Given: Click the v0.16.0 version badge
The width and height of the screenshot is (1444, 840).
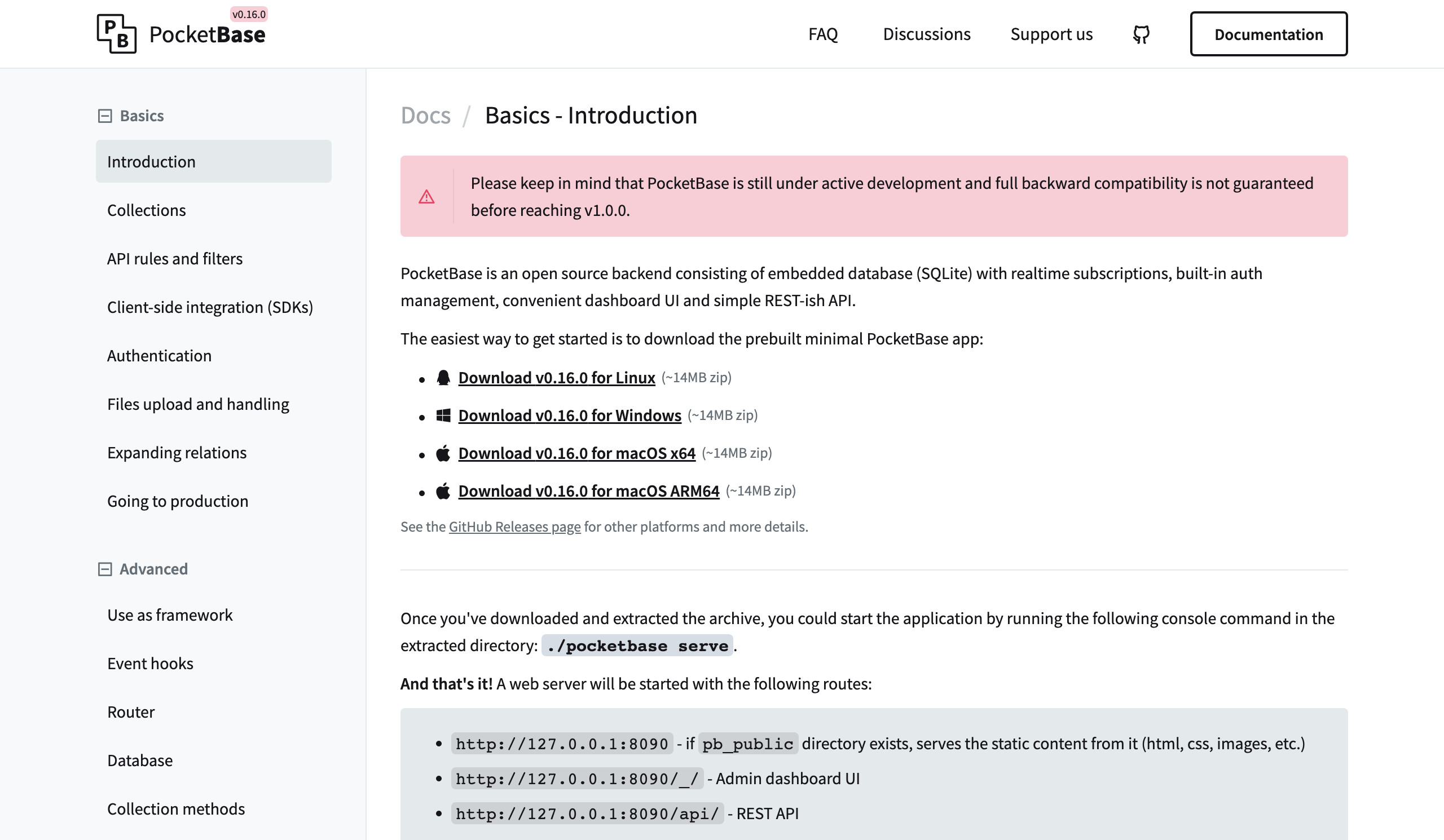Looking at the screenshot, I should click(249, 14).
